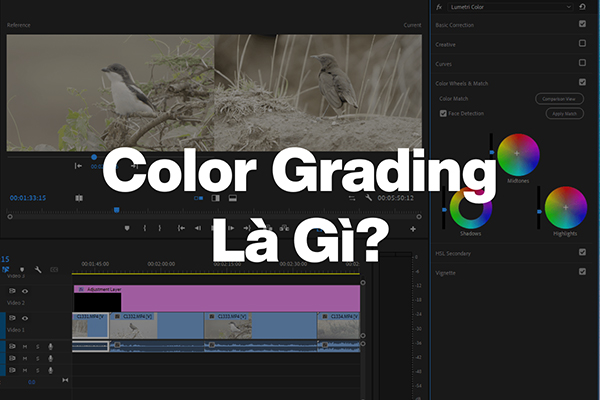Enable the Creative checkbox
The height and width of the screenshot is (400, 600).
pyautogui.click(x=582, y=43)
